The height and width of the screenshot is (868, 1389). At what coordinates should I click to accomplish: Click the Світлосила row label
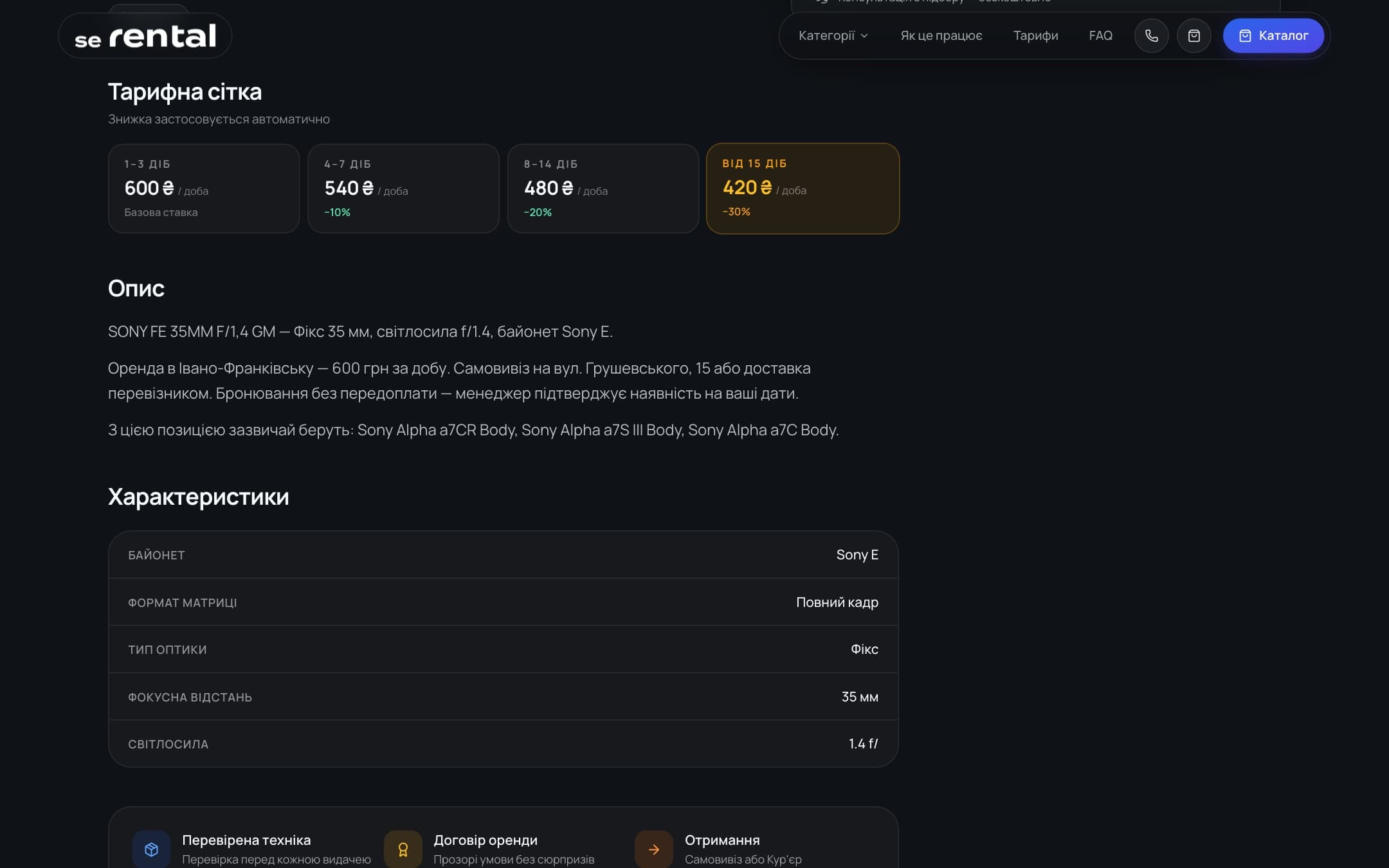pyautogui.click(x=168, y=744)
